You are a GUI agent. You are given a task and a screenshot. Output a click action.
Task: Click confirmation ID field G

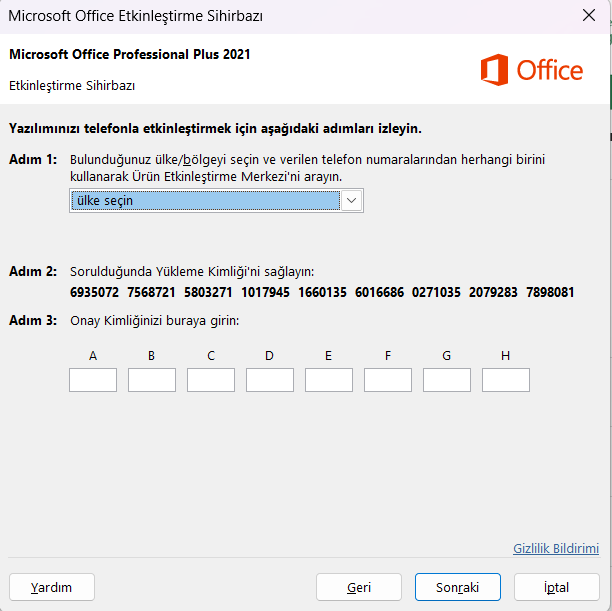click(447, 380)
